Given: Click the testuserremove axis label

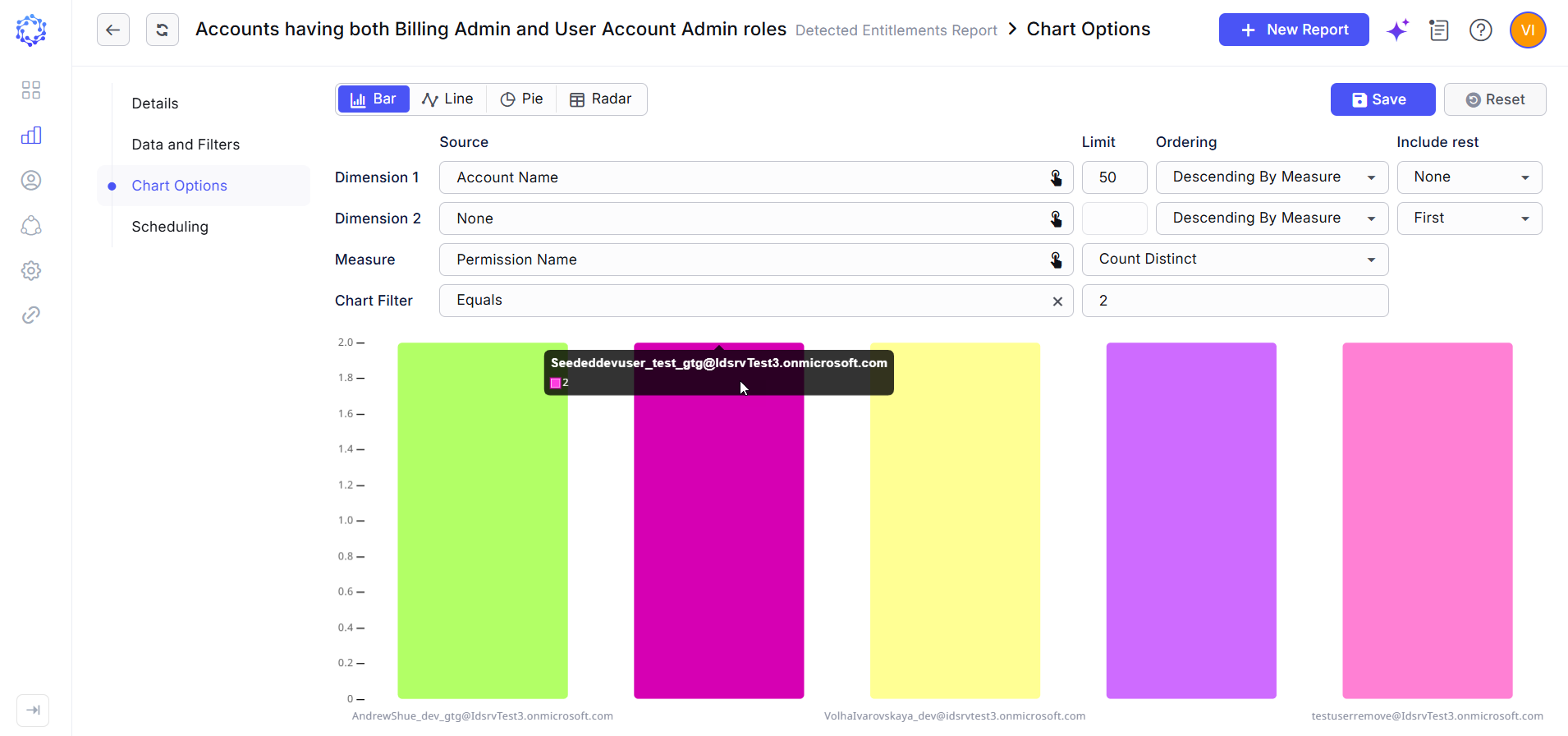Looking at the screenshot, I should (x=1428, y=716).
